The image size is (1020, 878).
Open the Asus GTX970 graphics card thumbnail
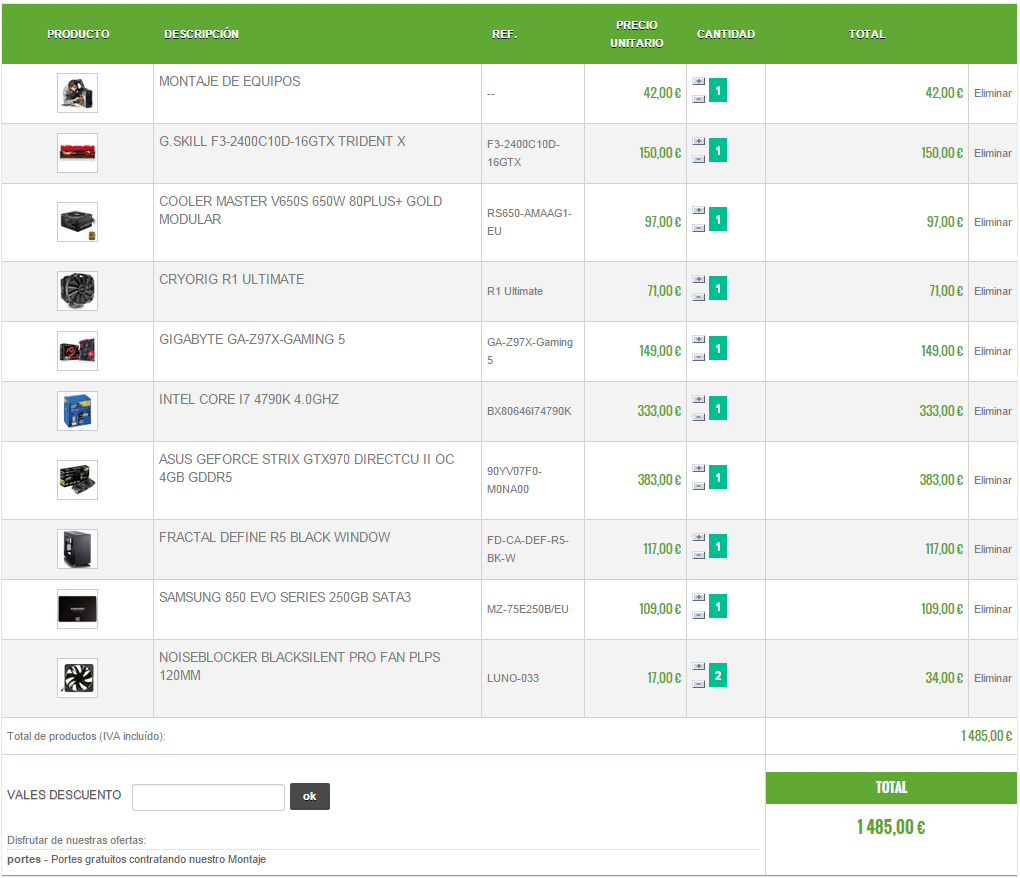[77, 480]
